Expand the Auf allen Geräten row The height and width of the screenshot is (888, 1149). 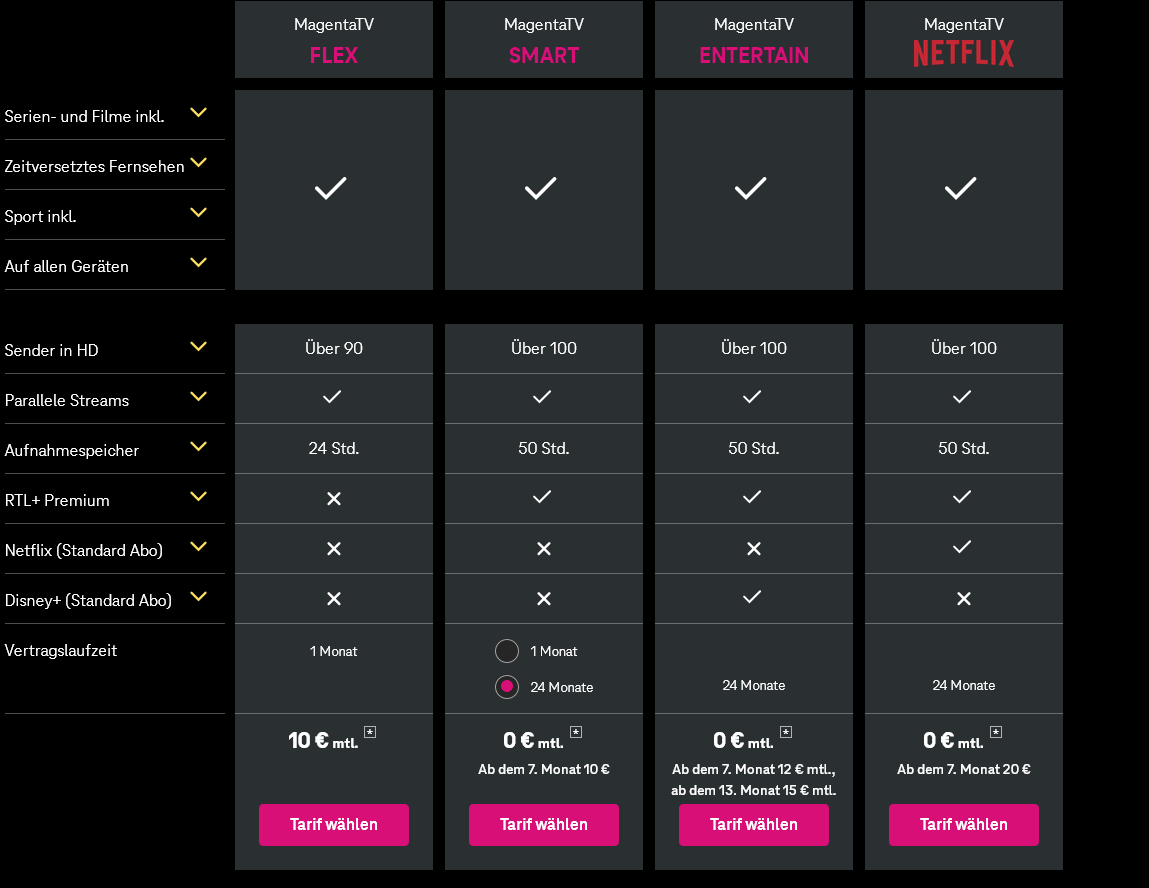198,262
